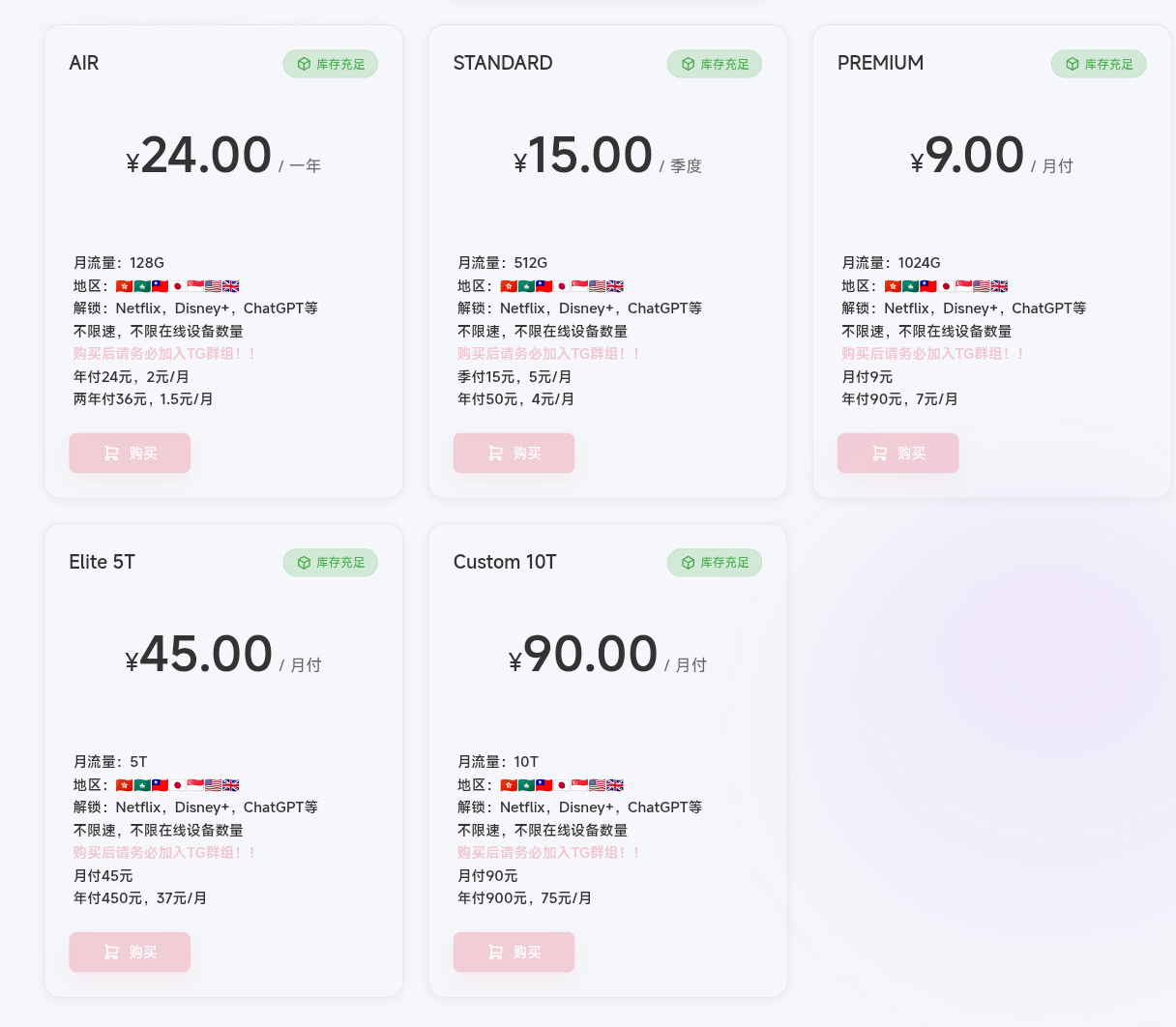The width and height of the screenshot is (1176, 1027).
Task: Buy the Custom 10T plan
Action: coord(514,952)
